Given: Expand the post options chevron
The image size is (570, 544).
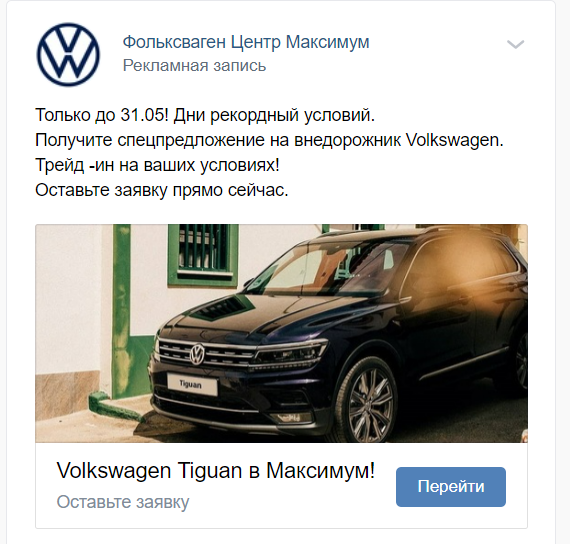Looking at the screenshot, I should tap(515, 44).
